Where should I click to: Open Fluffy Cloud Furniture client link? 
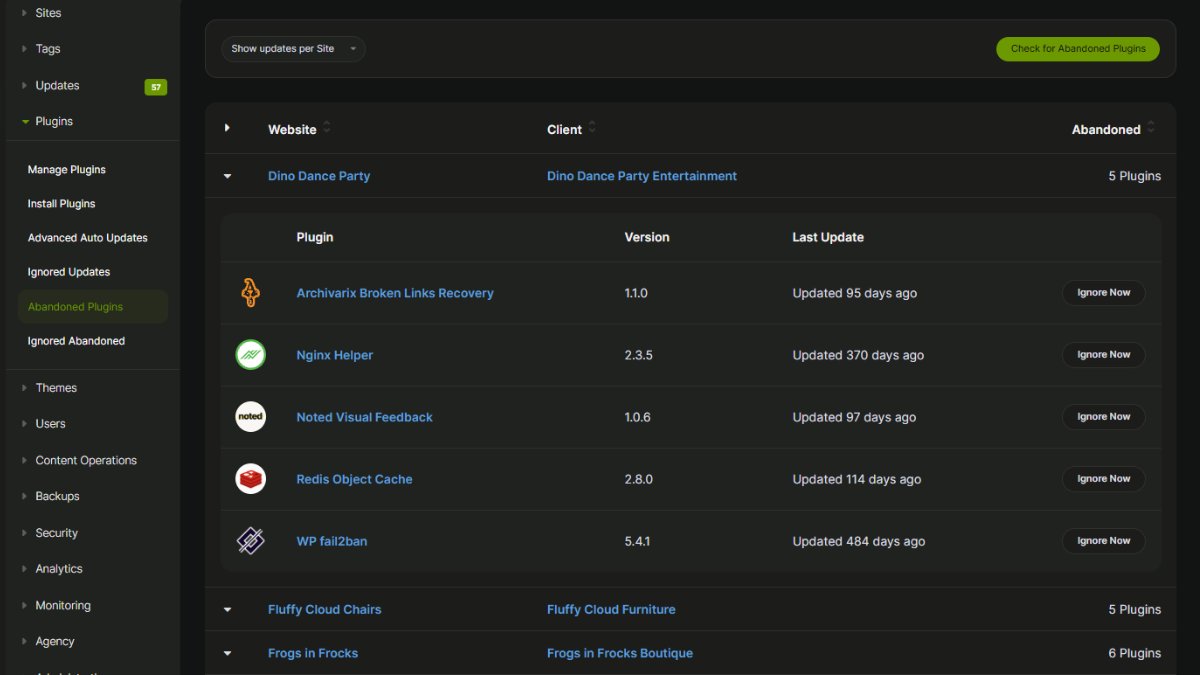point(611,609)
